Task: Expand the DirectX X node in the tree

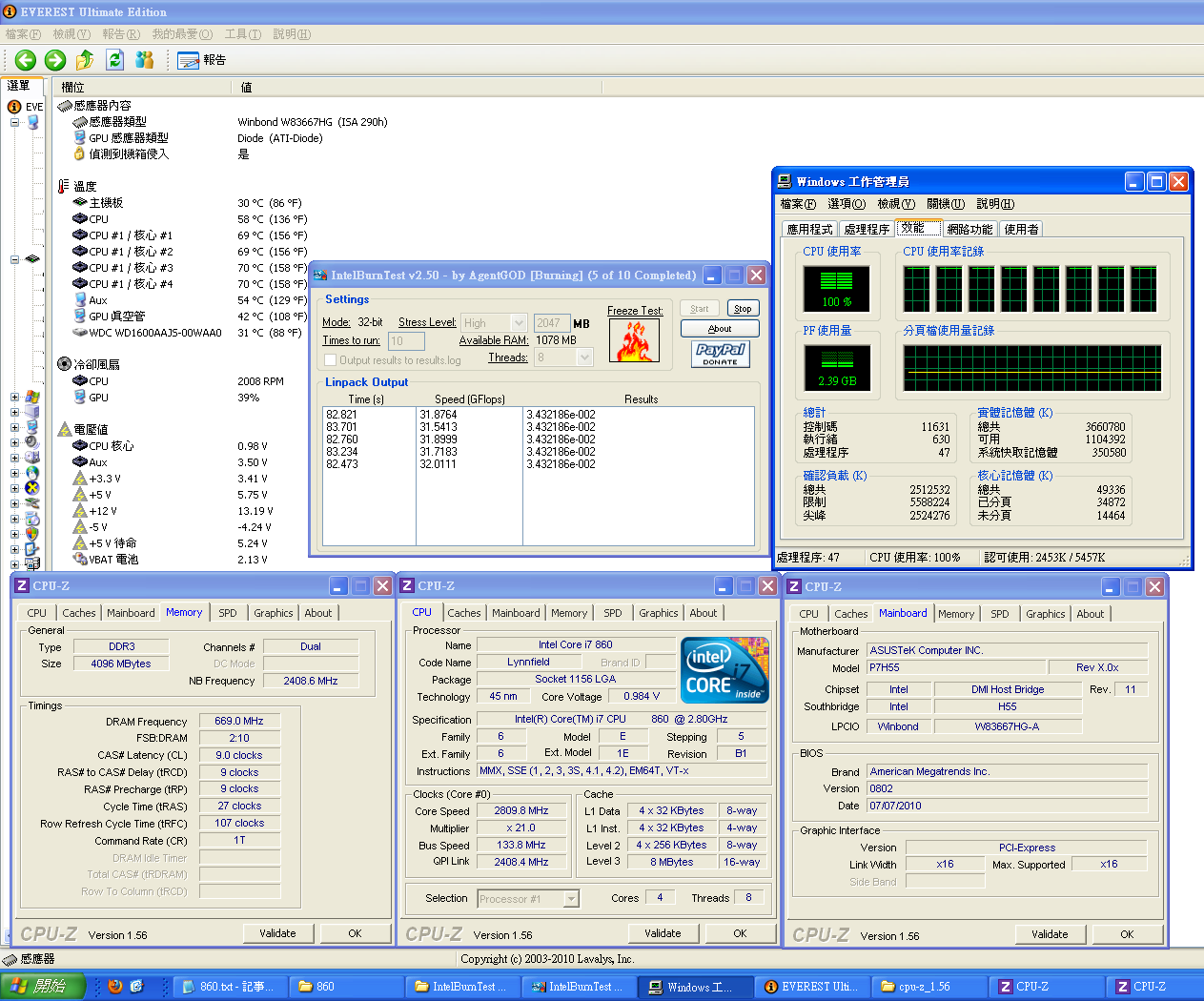Action: [14, 489]
